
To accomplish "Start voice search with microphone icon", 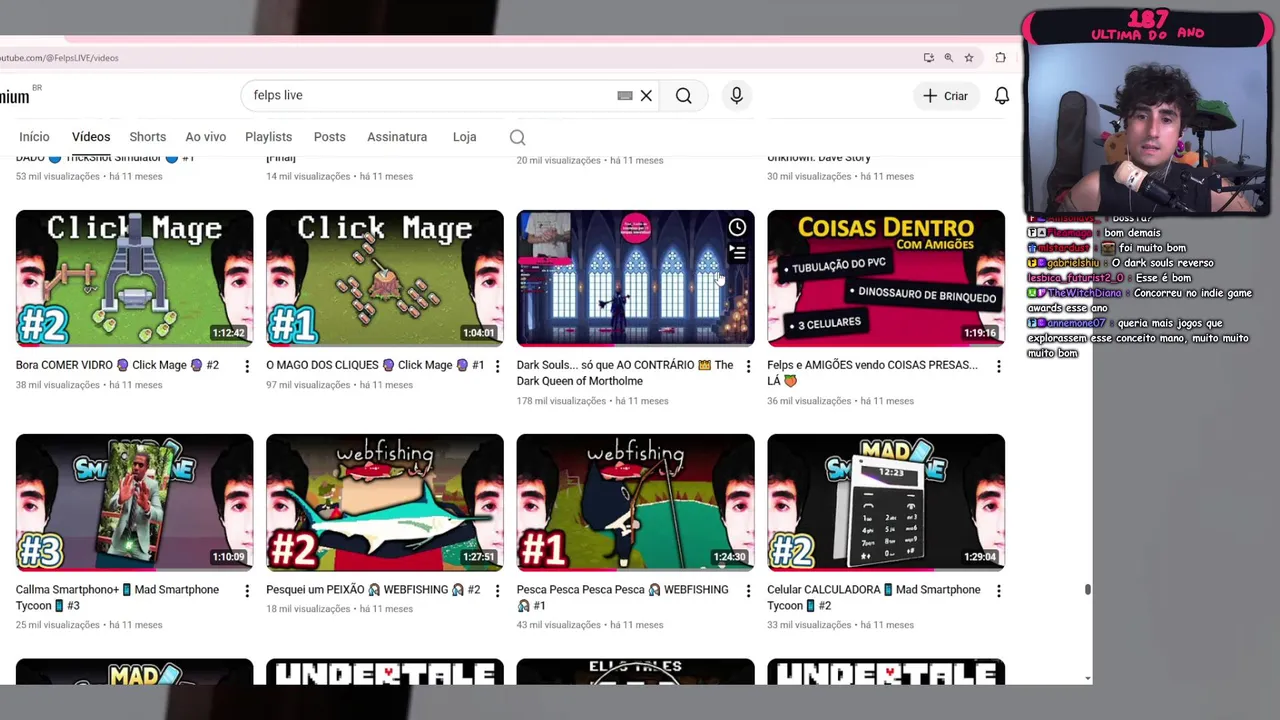I will (737, 96).
